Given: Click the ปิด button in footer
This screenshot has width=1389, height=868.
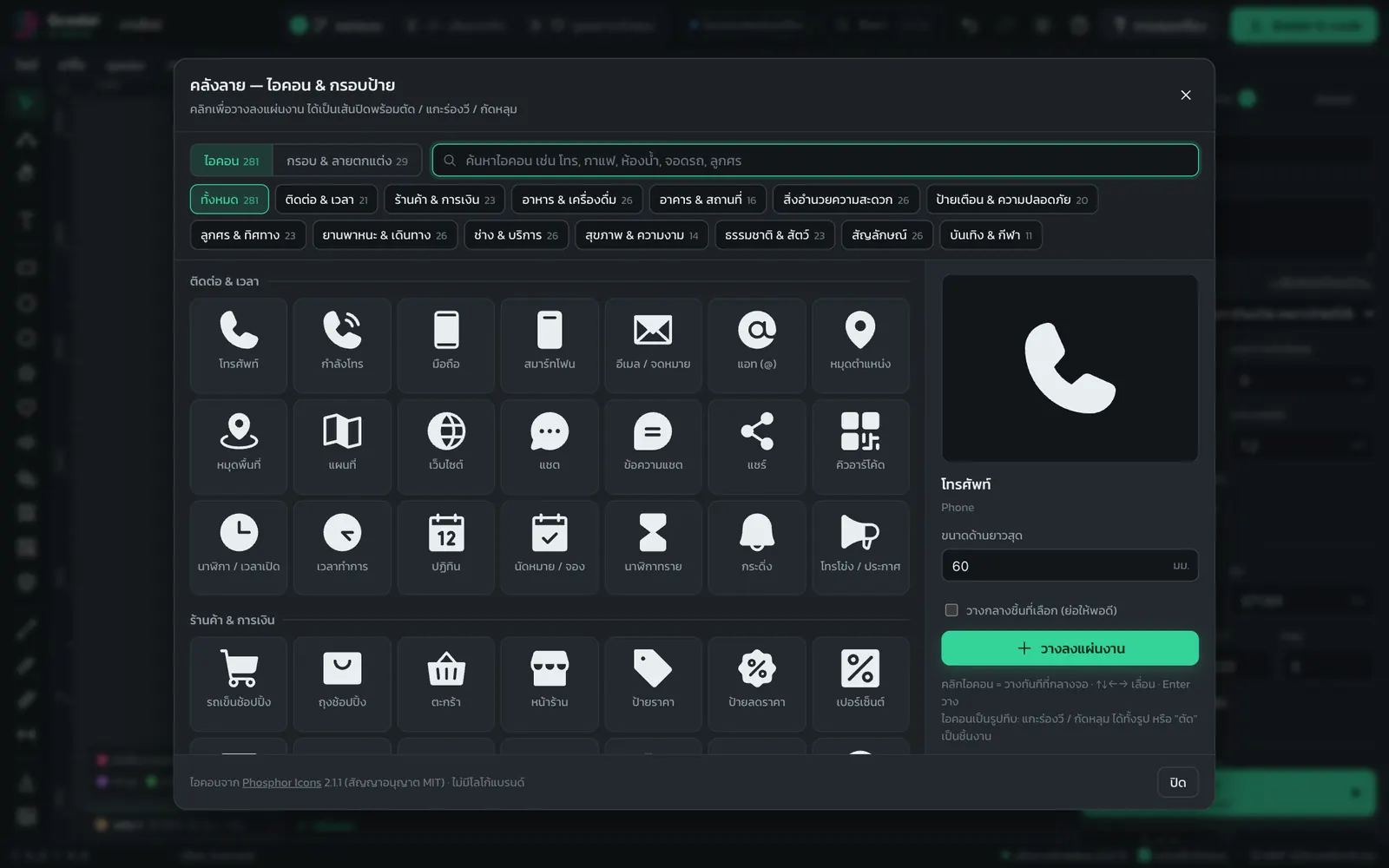Looking at the screenshot, I should [1178, 782].
